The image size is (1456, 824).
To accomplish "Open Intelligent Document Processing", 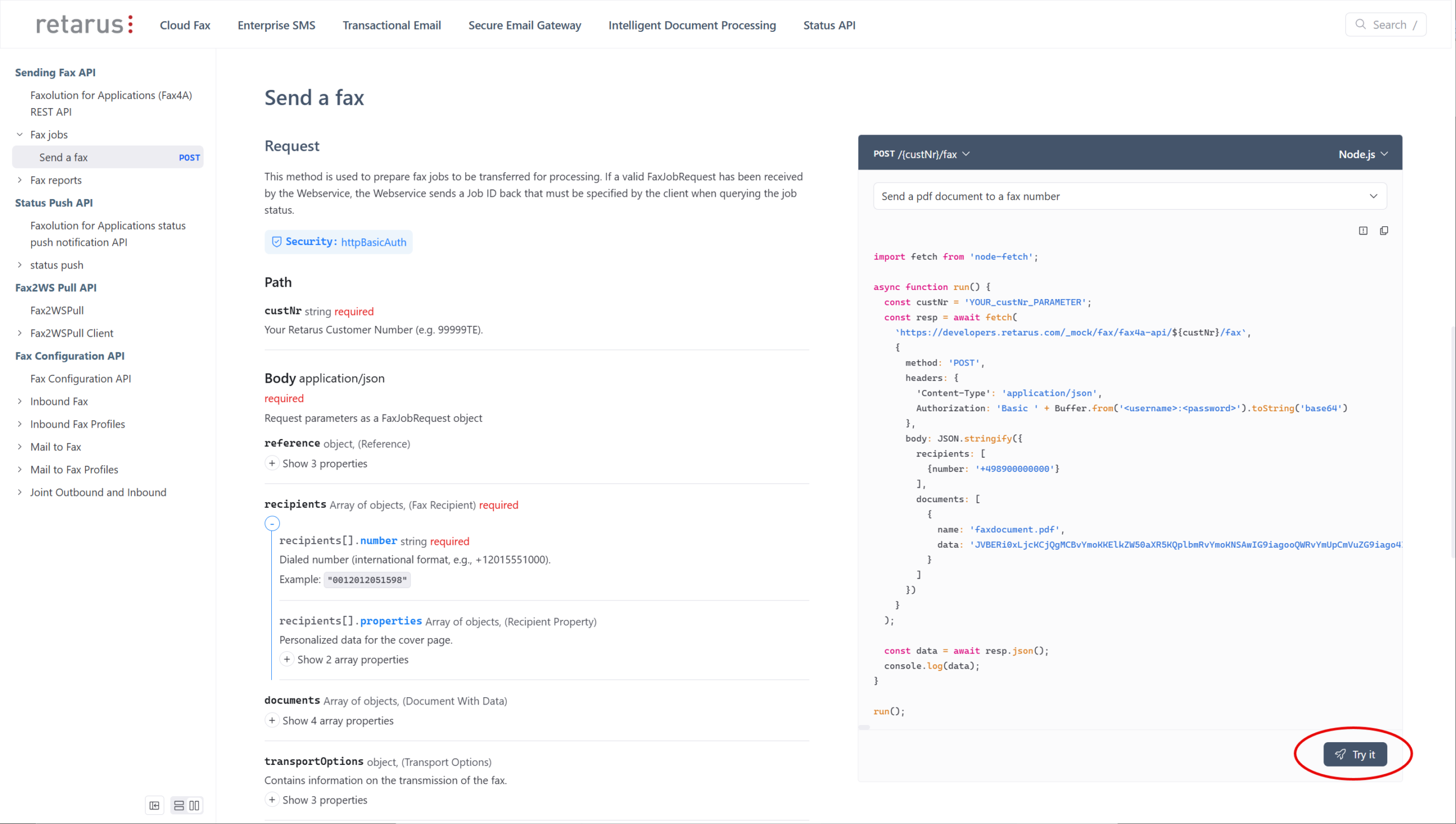I will click(x=692, y=25).
